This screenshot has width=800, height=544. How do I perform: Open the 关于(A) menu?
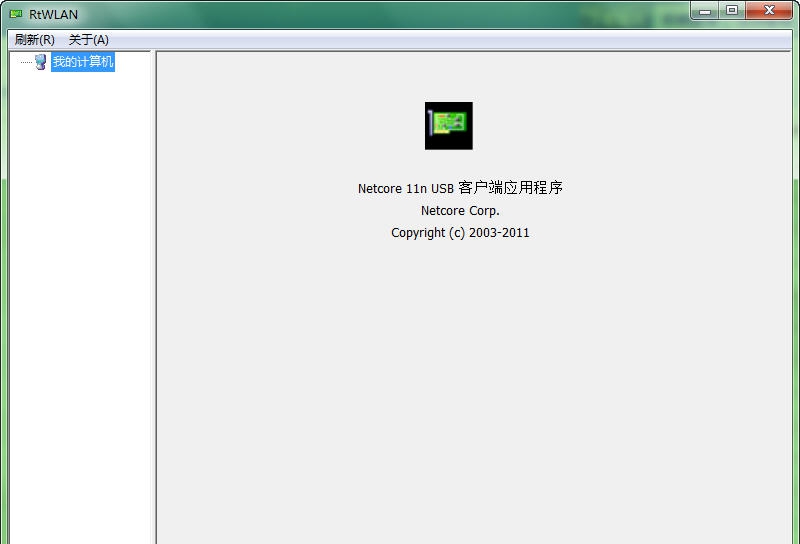click(x=89, y=39)
